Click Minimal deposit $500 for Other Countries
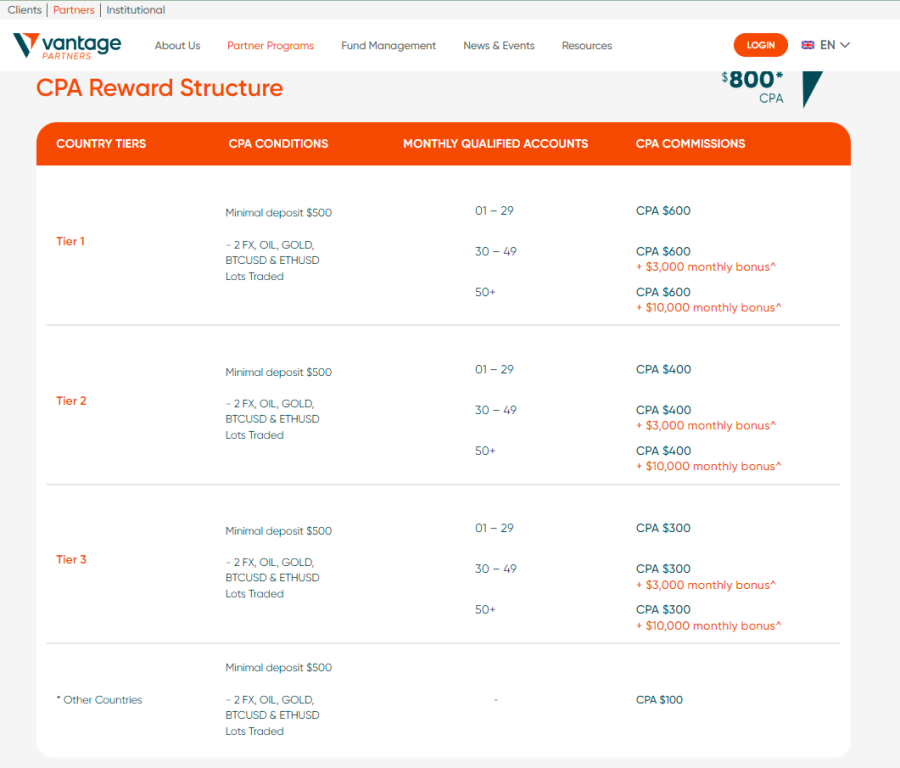 point(278,668)
